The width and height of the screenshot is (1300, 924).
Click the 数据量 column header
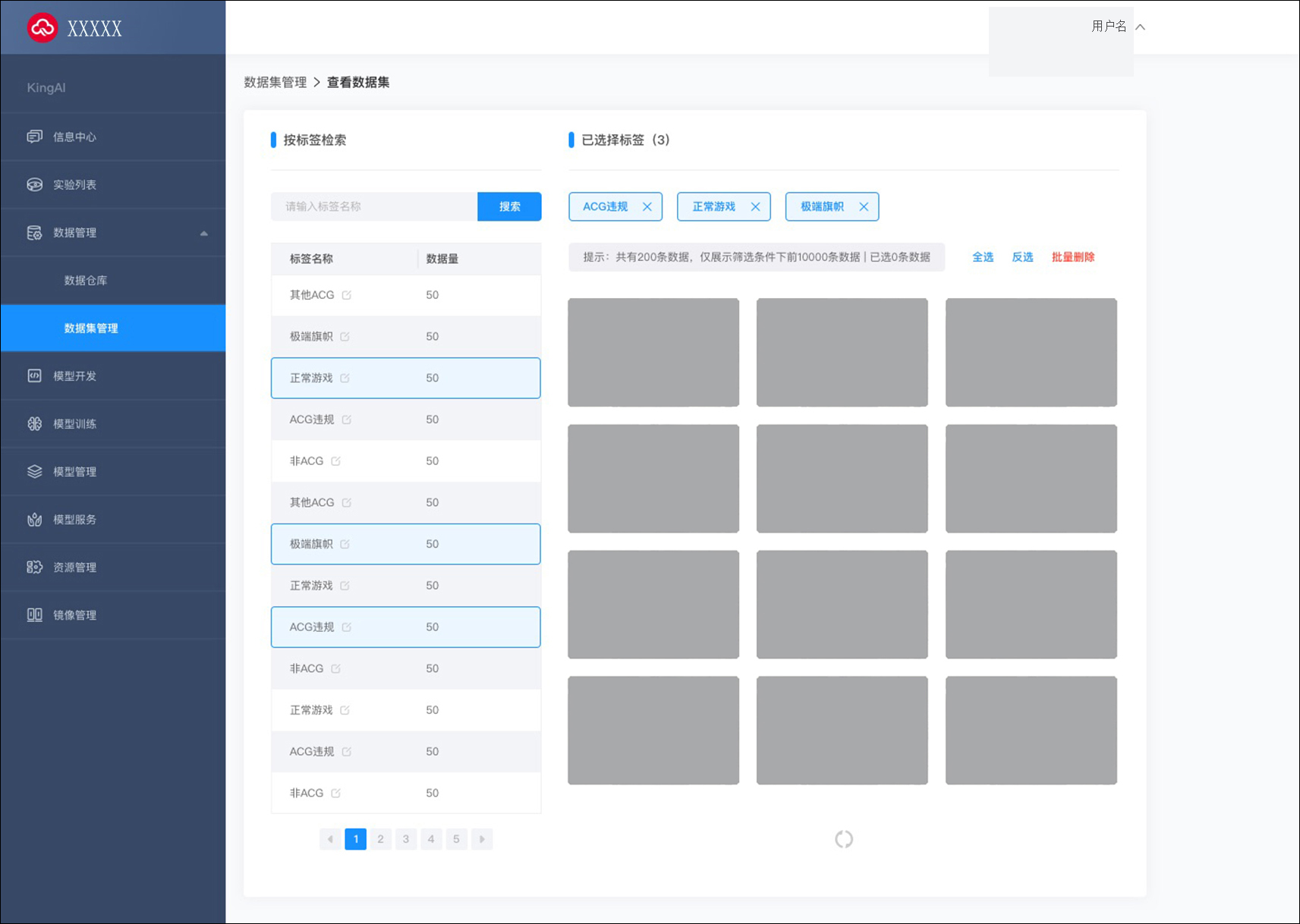coord(442,259)
